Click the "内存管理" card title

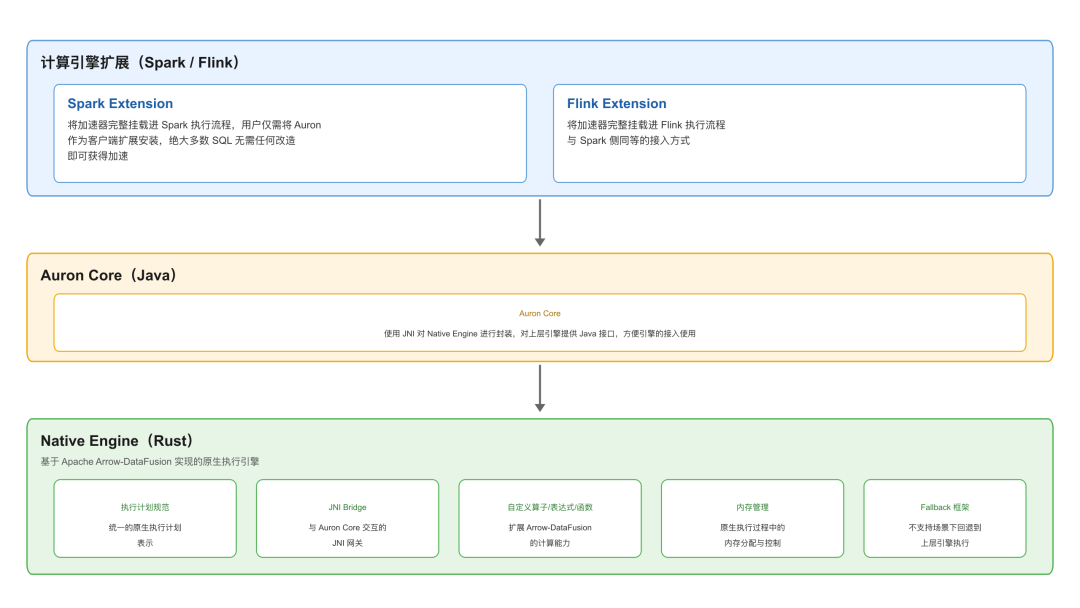(x=752, y=507)
